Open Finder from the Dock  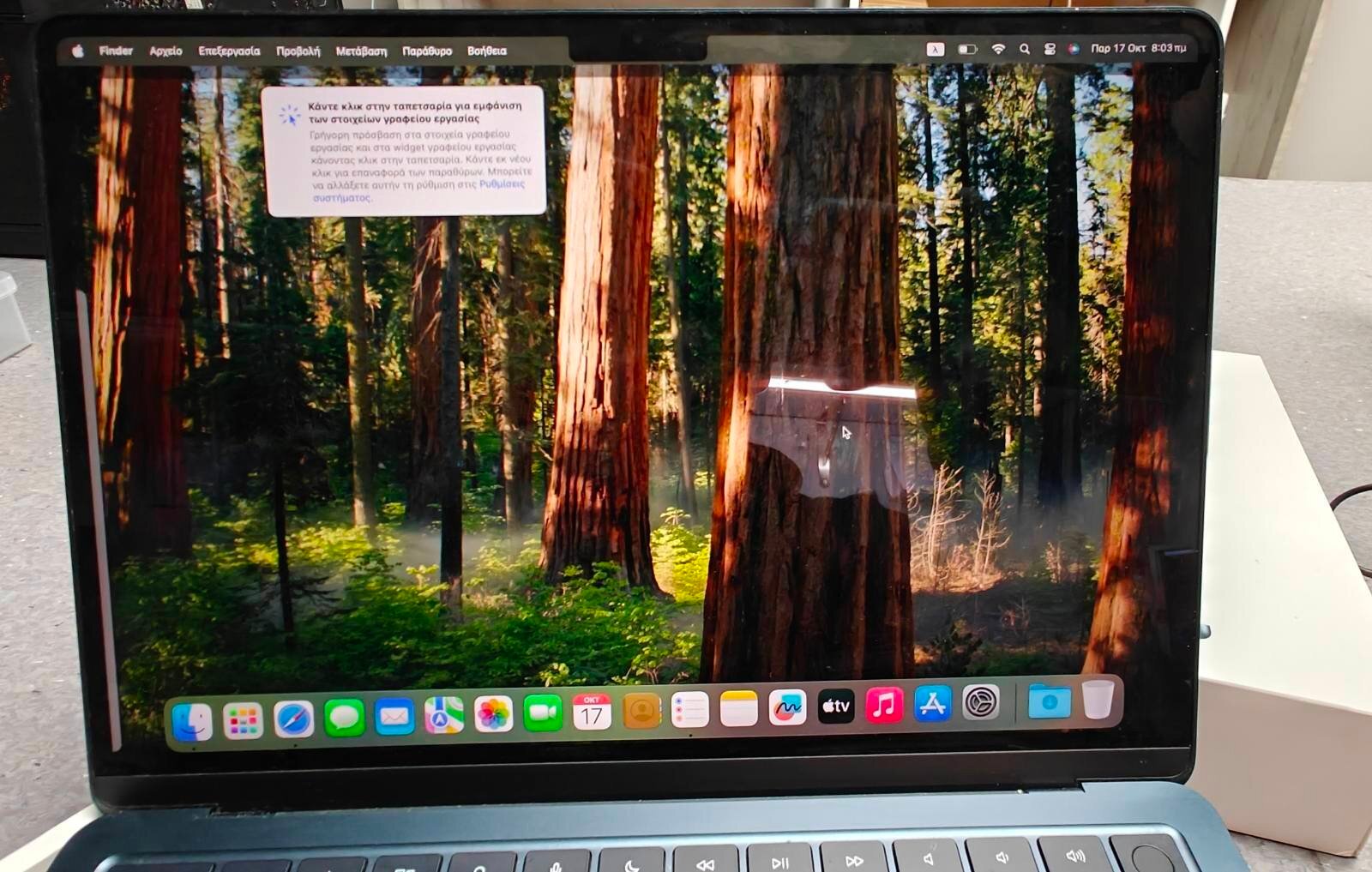coord(192,721)
